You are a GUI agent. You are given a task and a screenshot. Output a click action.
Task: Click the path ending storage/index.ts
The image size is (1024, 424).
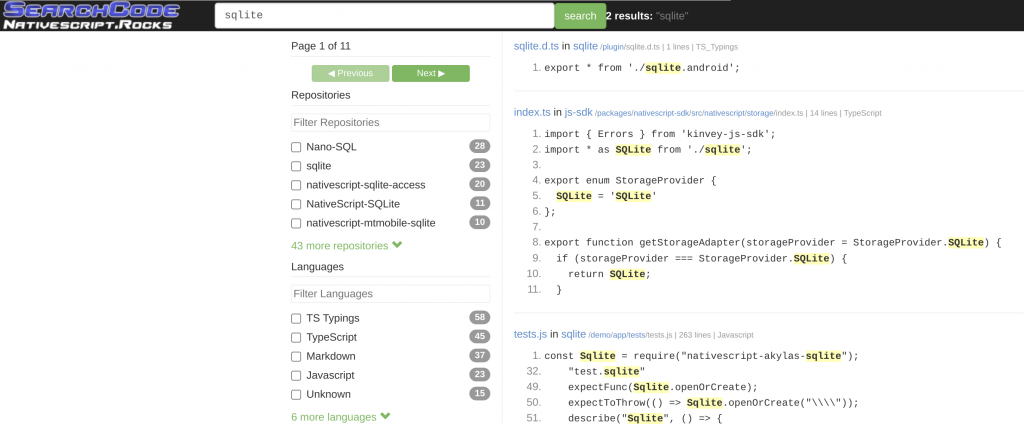[x=699, y=114]
